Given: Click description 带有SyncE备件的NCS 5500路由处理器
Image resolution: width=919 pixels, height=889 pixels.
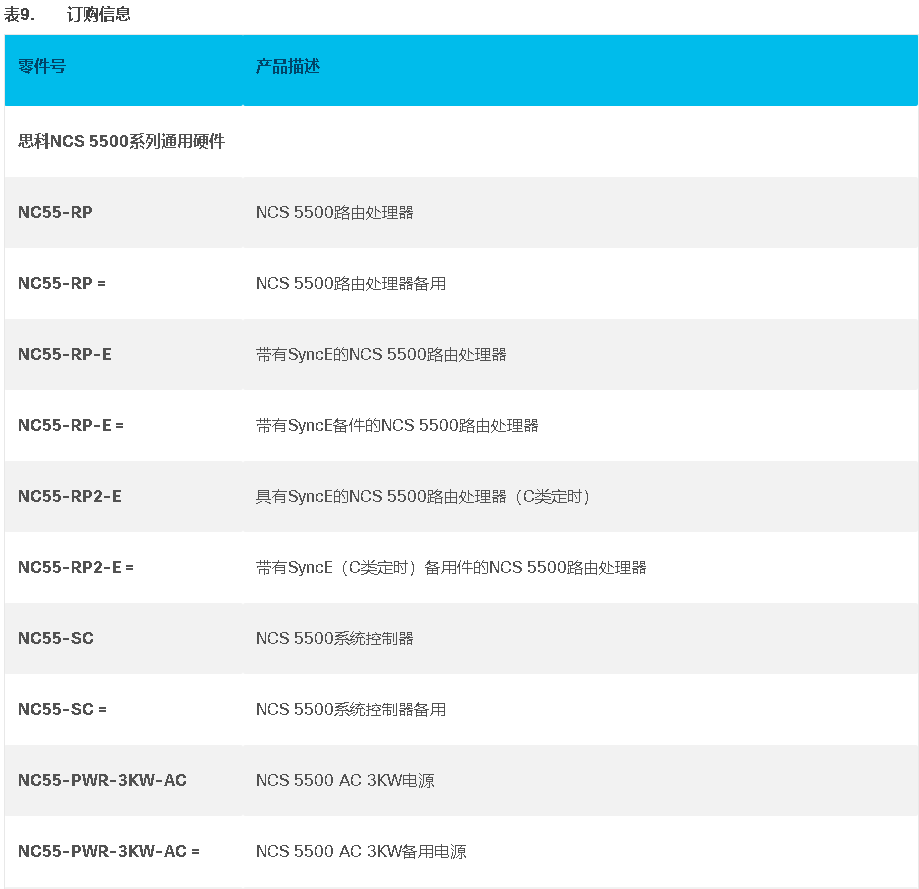Looking at the screenshot, I should pos(397,425).
